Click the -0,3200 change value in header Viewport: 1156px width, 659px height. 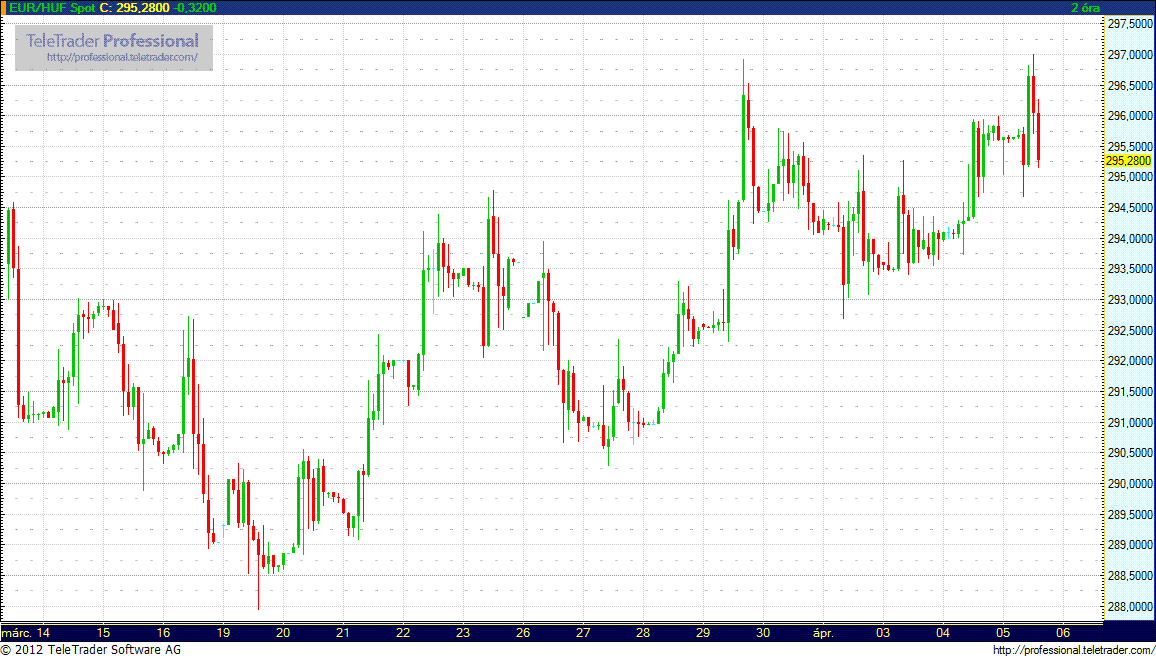pyautogui.click(x=195, y=8)
